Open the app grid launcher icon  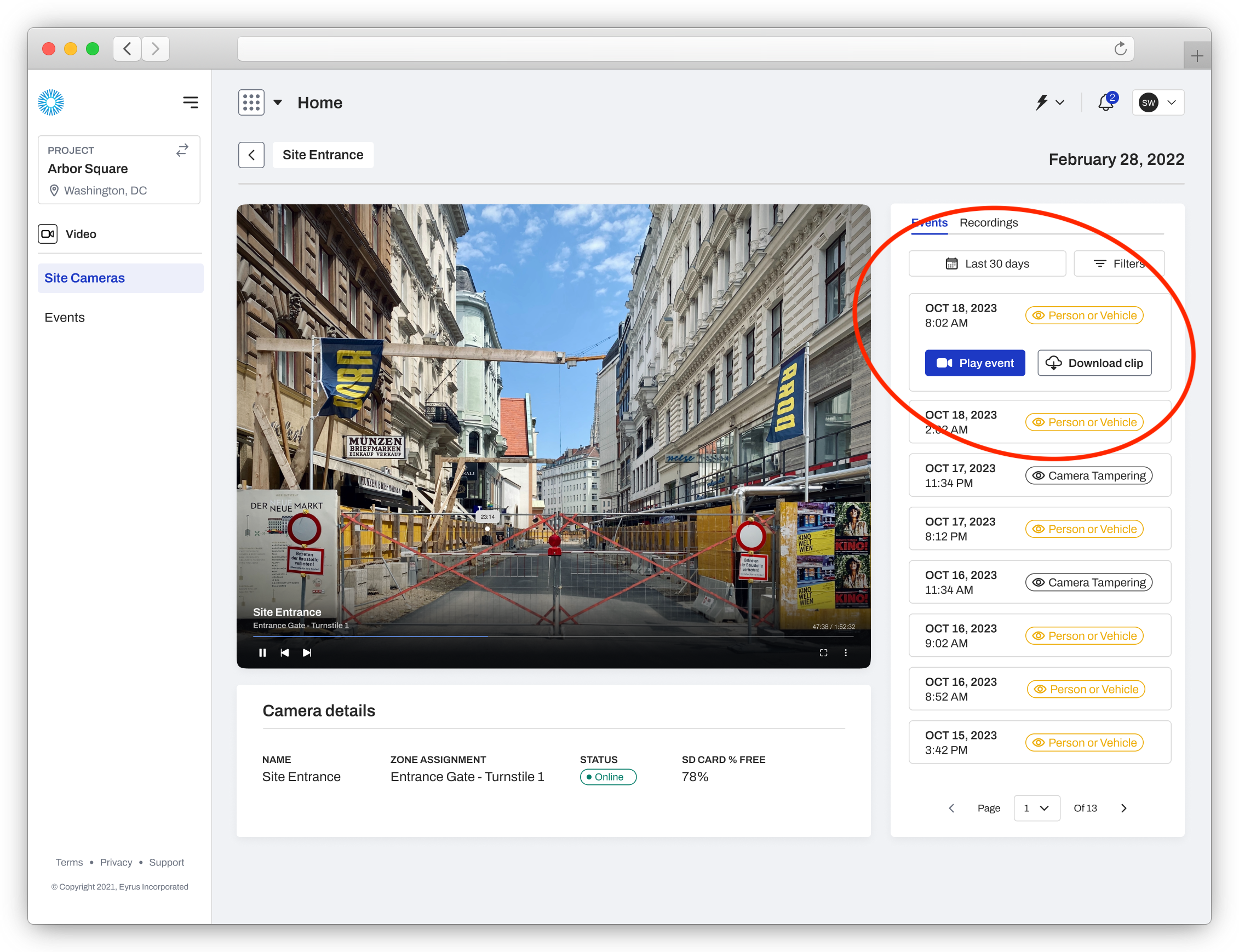[x=251, y=102]
